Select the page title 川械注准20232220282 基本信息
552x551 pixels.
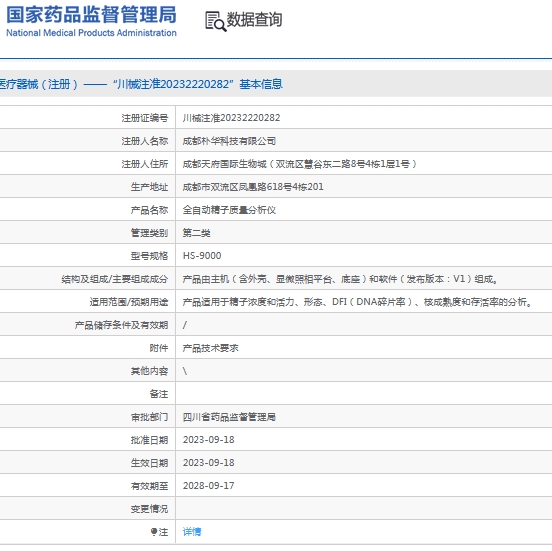pyautogui.click(x=198, y=84)
